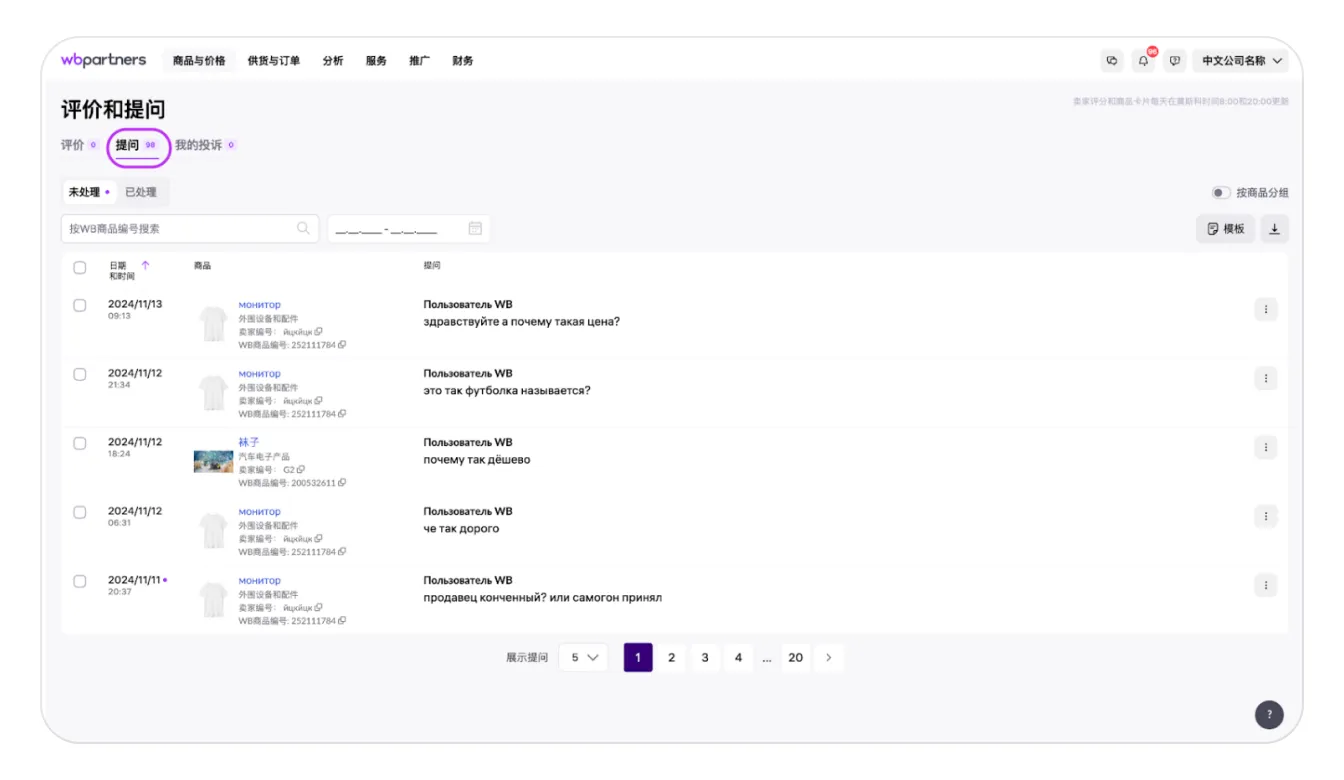
Task: Copy WB product number in the 21:34 row
Action: click(x=342, y=414)
